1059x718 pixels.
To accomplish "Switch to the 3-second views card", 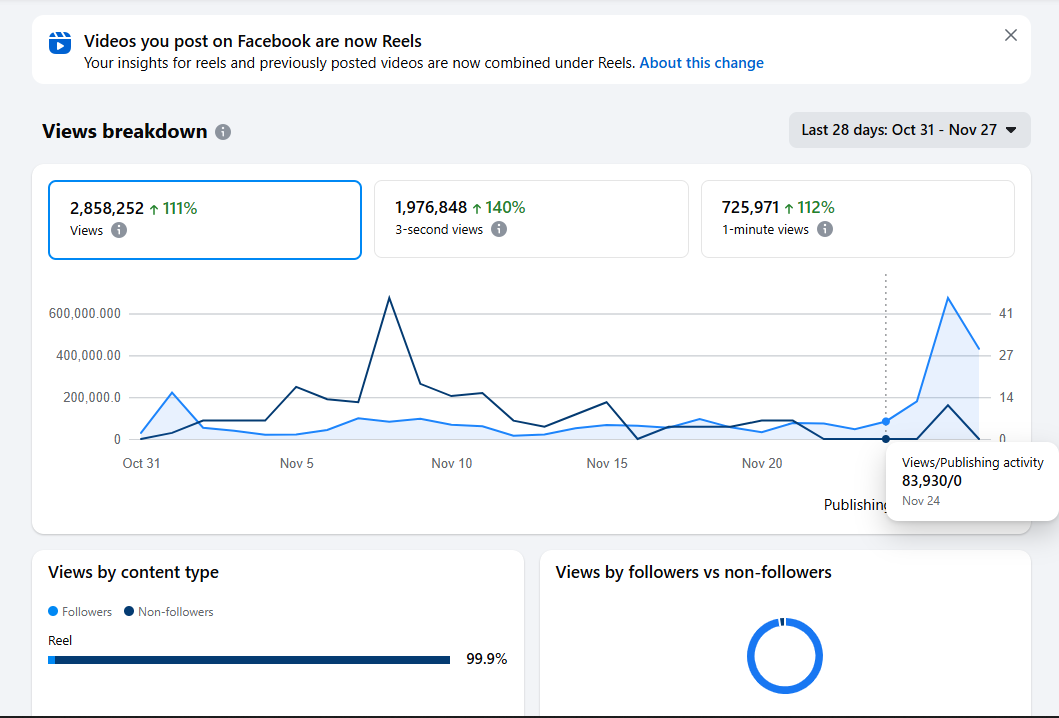I will pos(531,219).
